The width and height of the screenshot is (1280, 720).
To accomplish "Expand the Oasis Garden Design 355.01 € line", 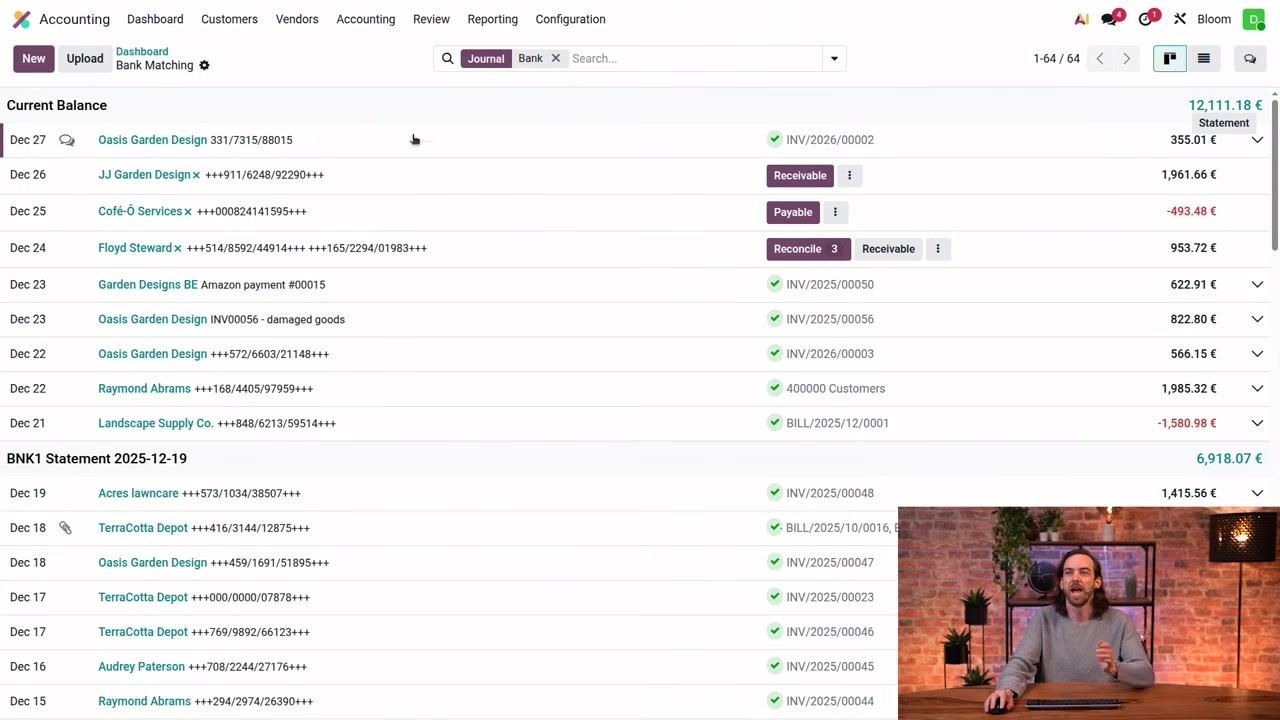I will 1257,140.
